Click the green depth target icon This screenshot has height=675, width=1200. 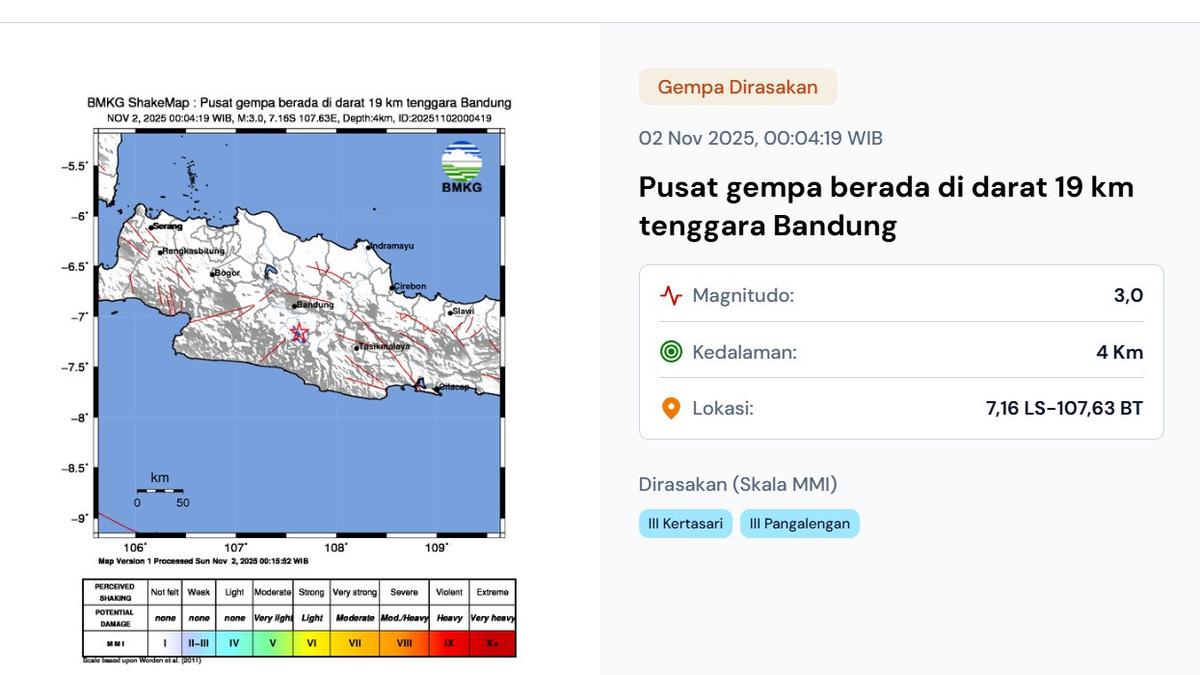671,352
